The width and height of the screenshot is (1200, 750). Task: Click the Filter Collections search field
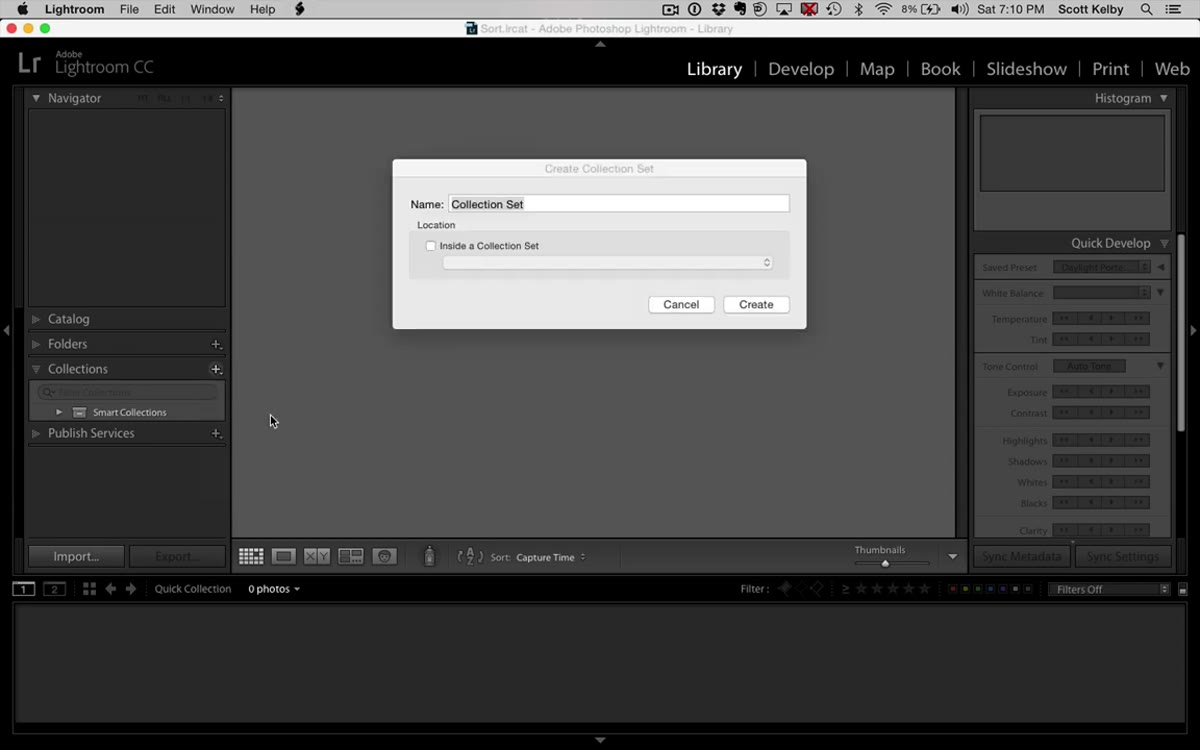127,392
